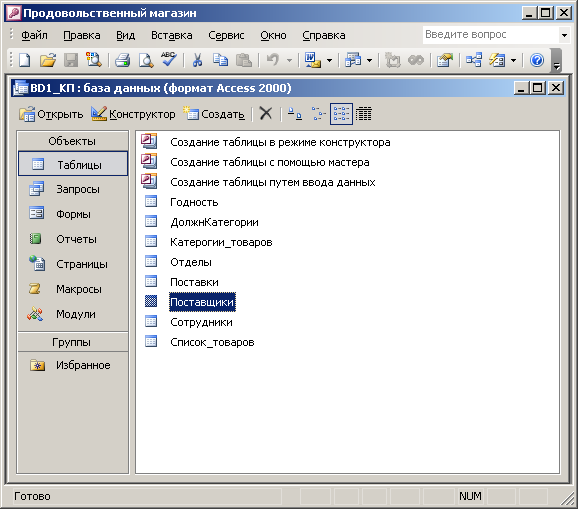Open Print Preview from the toolbar
The image size is (578, 509).
(x=146, y=60)
